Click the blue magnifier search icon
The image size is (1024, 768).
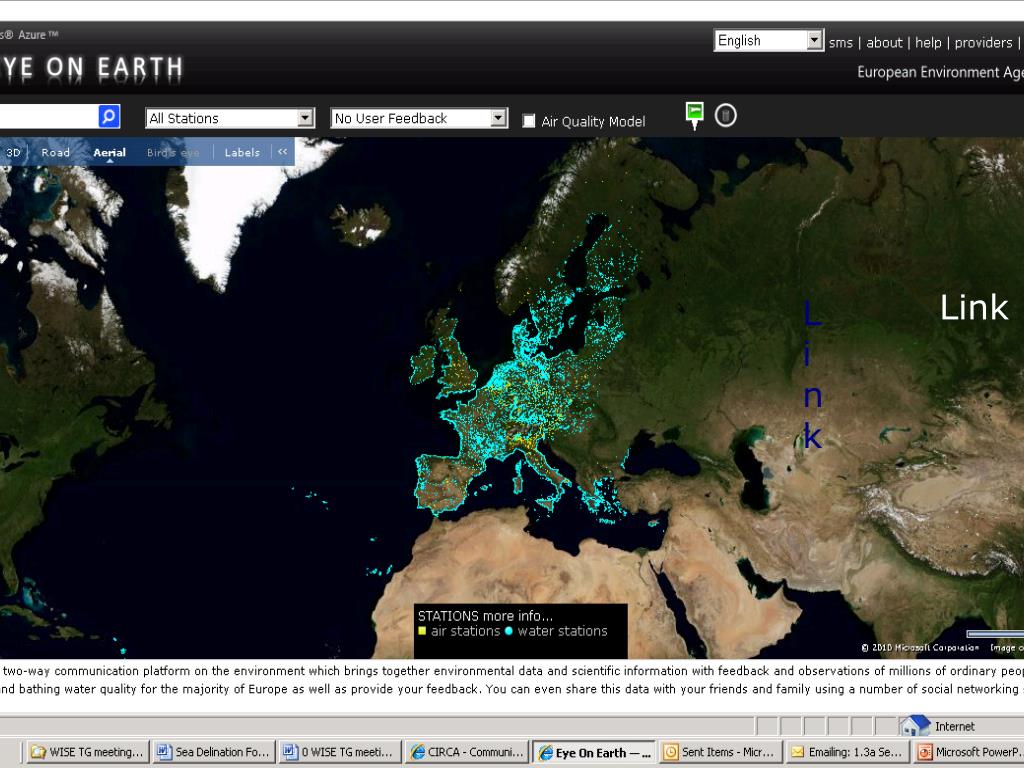click(x=109, y=117)
